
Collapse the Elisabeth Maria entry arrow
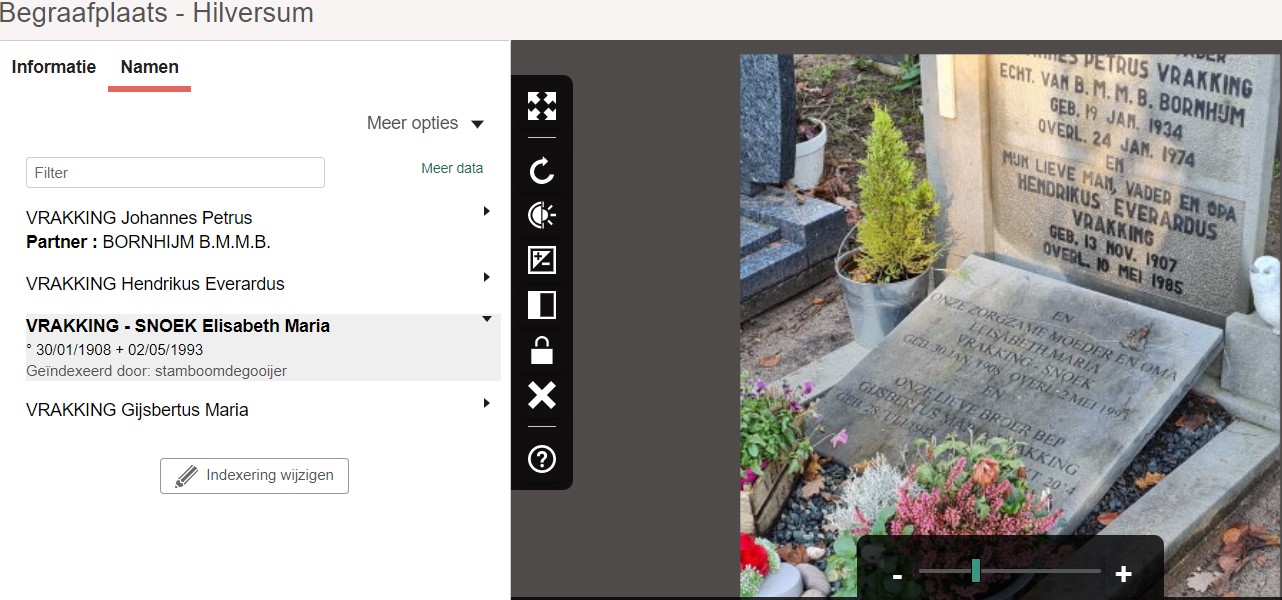click(x=486, y=319)
